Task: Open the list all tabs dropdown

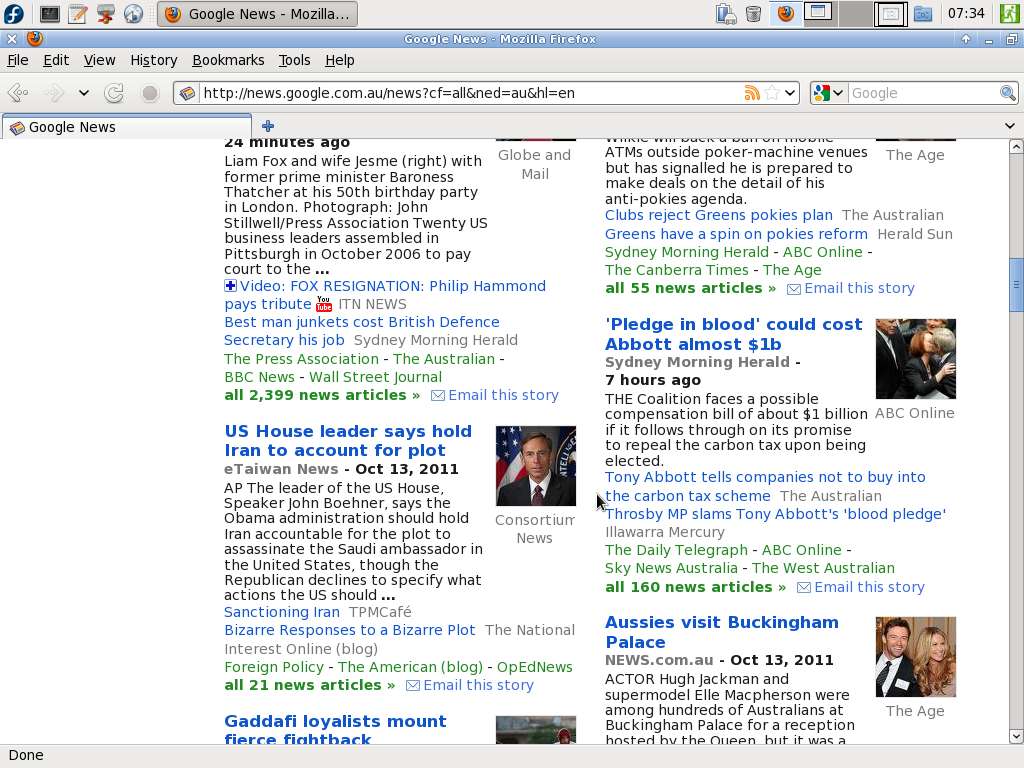Action: point(1010,125)
